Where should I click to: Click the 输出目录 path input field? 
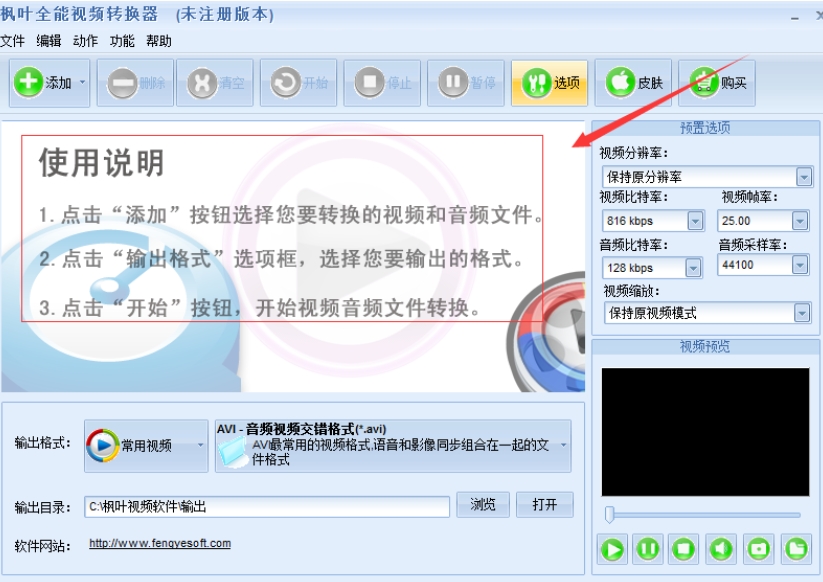(x=267, y=506)
